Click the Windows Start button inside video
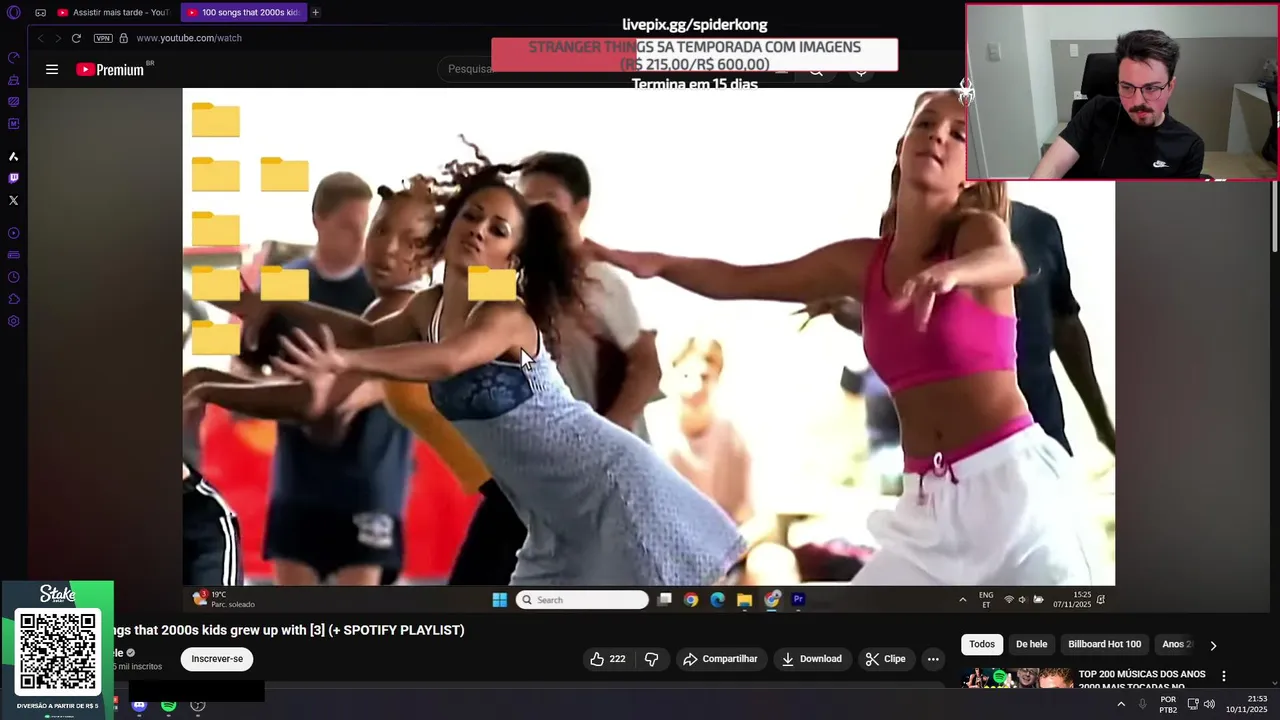 coord(499,600)
